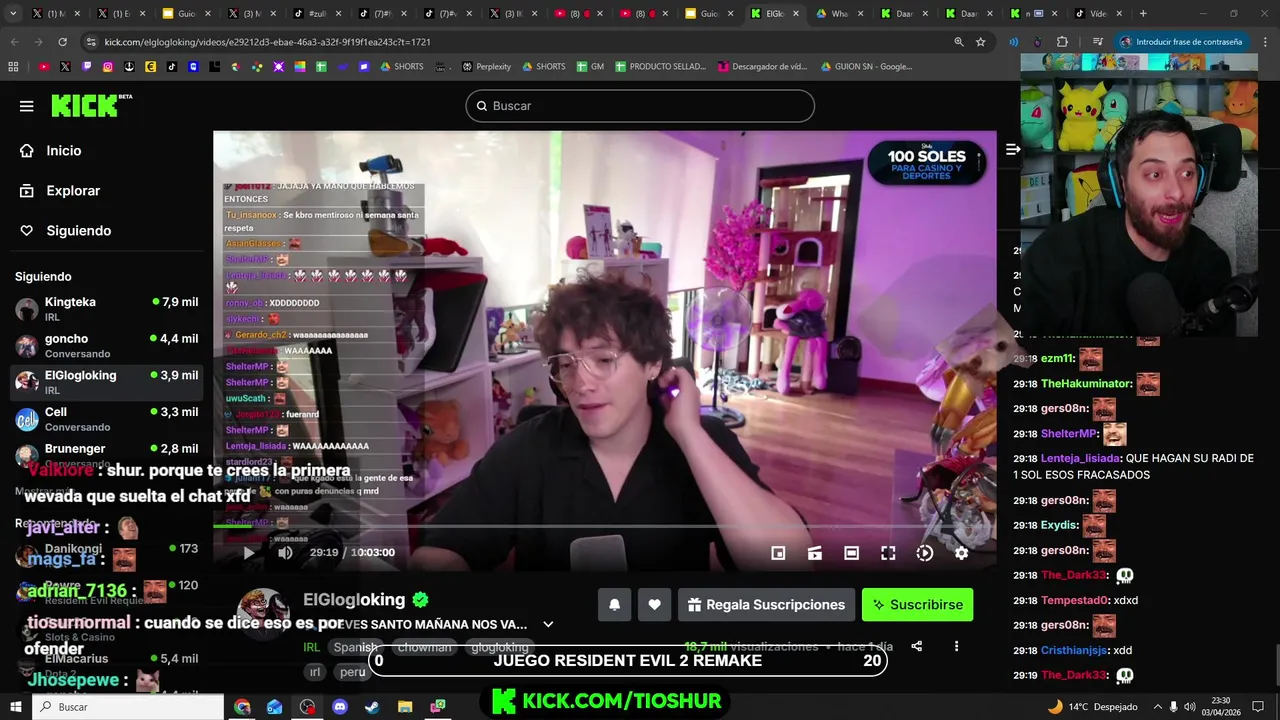
Task: Open the video three-dot options menu
Action: 956,646
